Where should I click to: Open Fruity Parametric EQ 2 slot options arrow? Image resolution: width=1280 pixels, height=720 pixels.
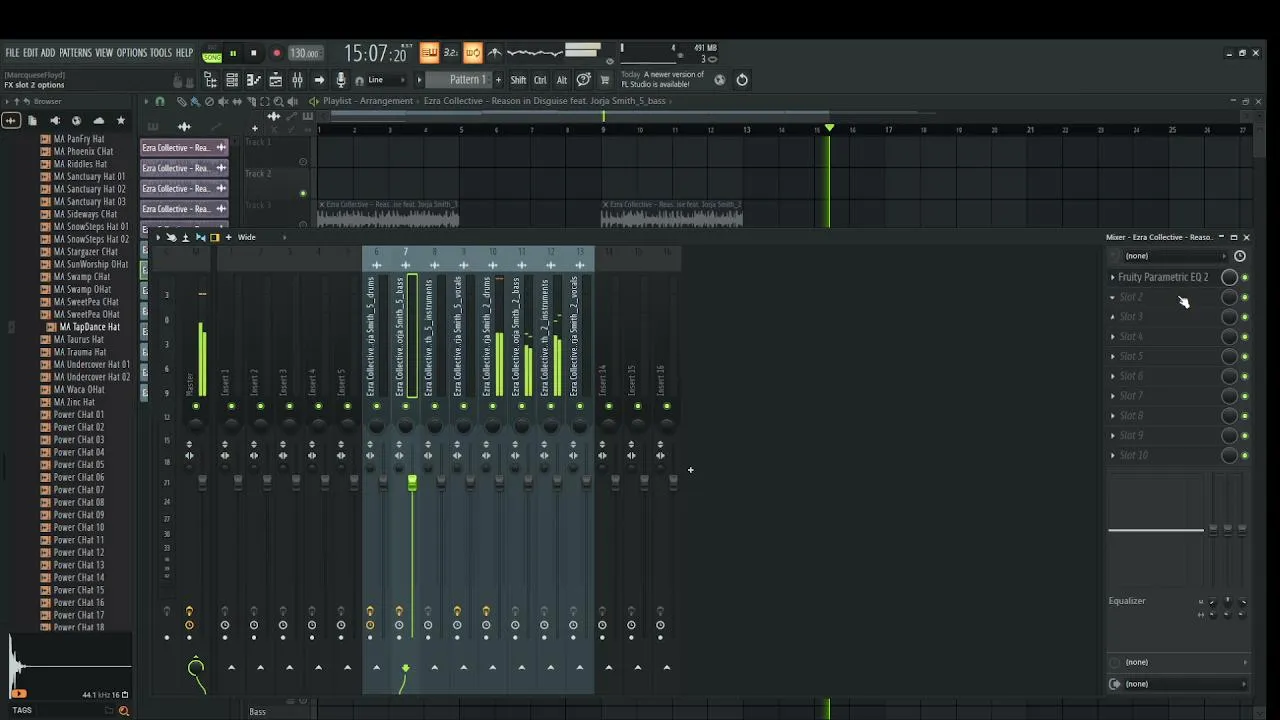click(1113, 277)
